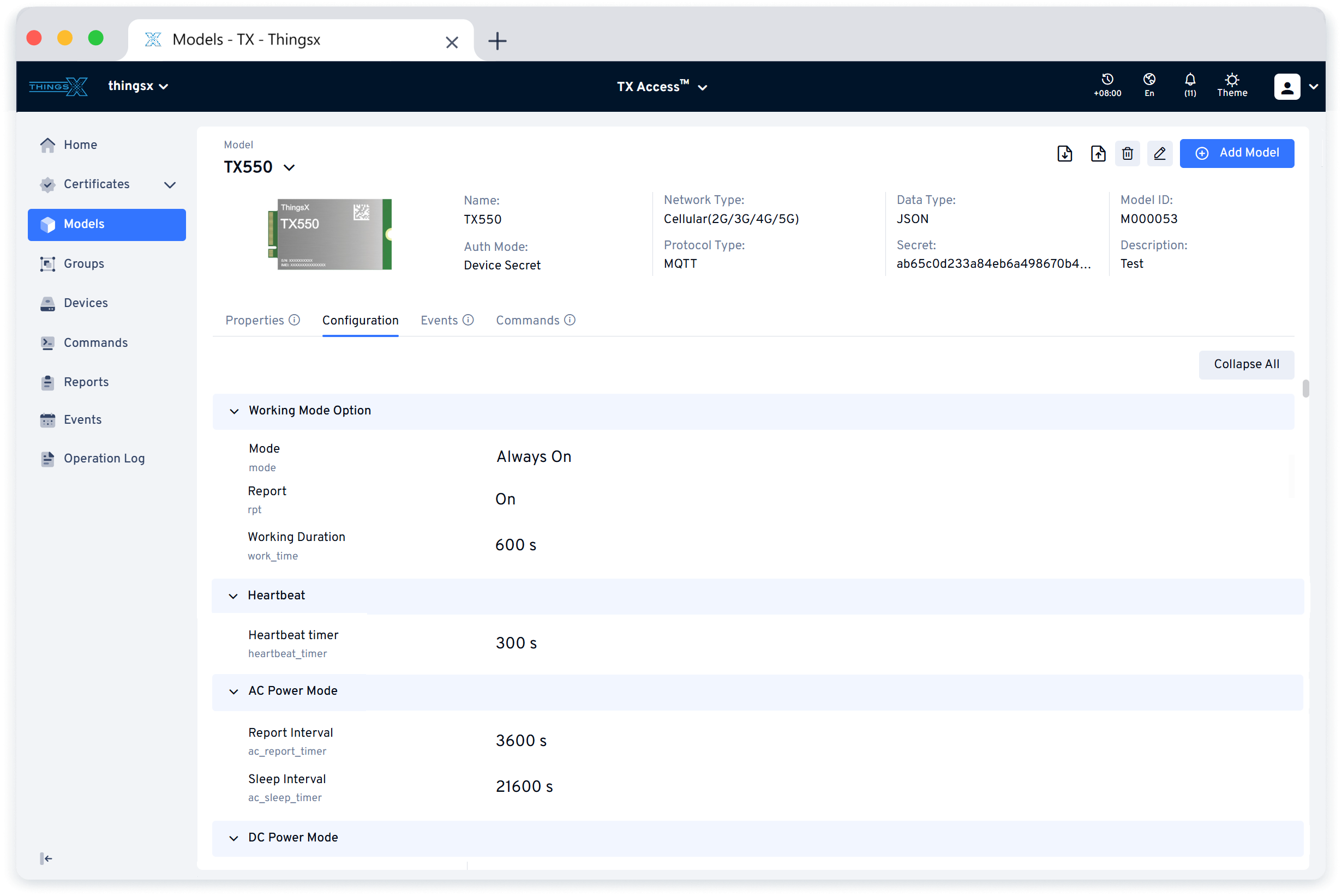
Task: Collapse the sidebar with the arrow icon
Action: 46,858
